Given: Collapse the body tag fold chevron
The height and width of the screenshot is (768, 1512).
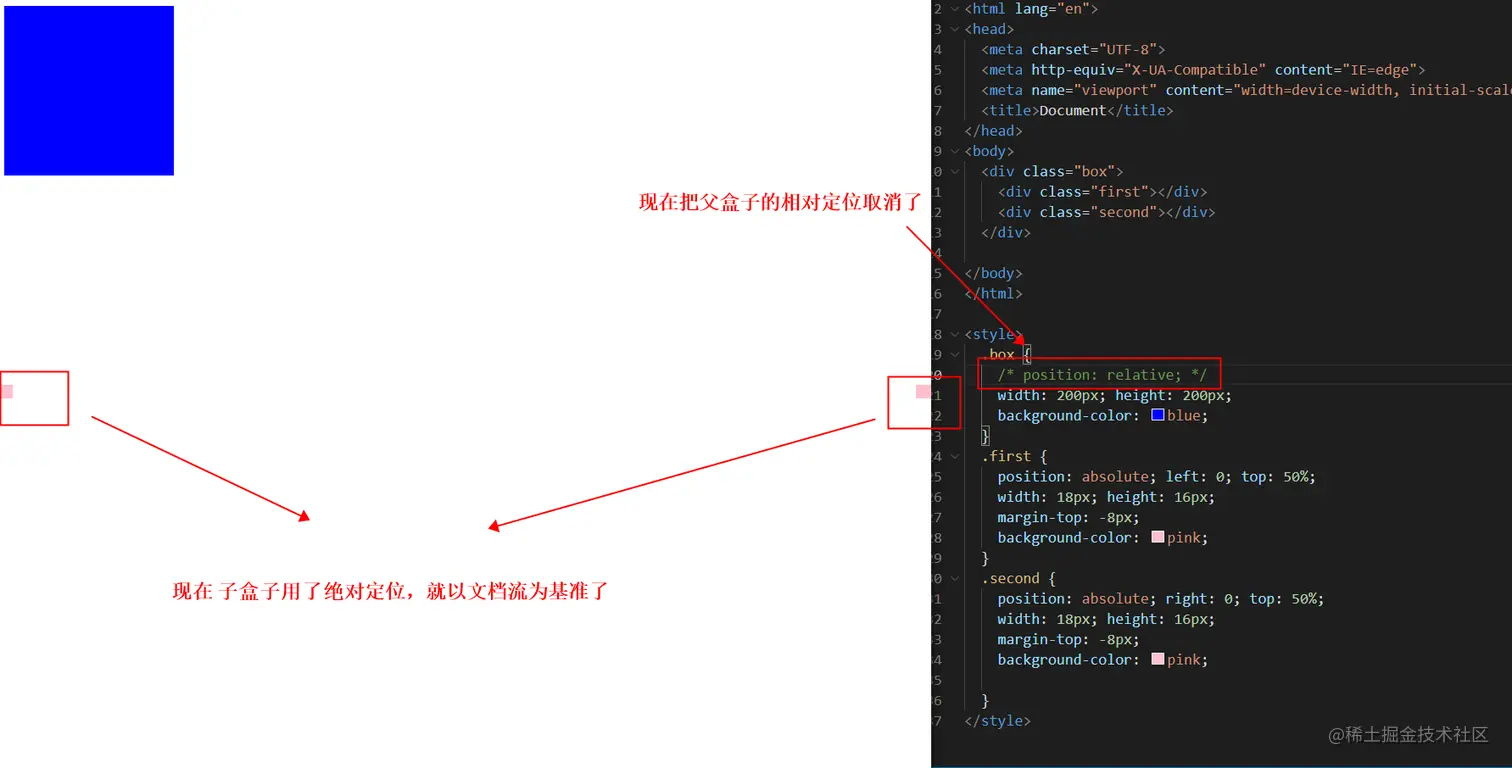Looking at the screenshot, I should point(955,151).
